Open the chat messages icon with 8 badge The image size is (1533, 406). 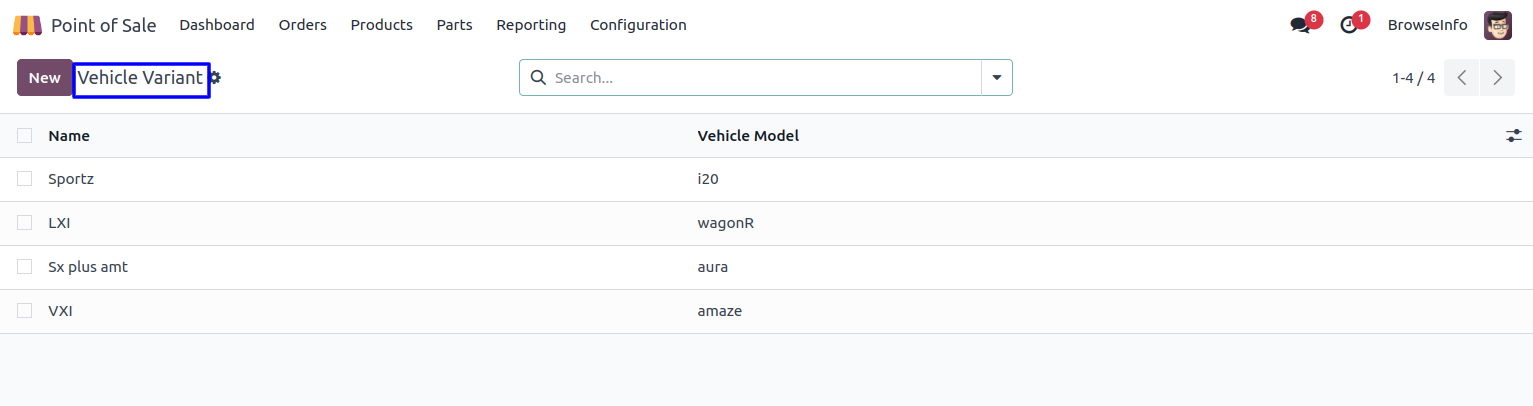(1300, 25)
